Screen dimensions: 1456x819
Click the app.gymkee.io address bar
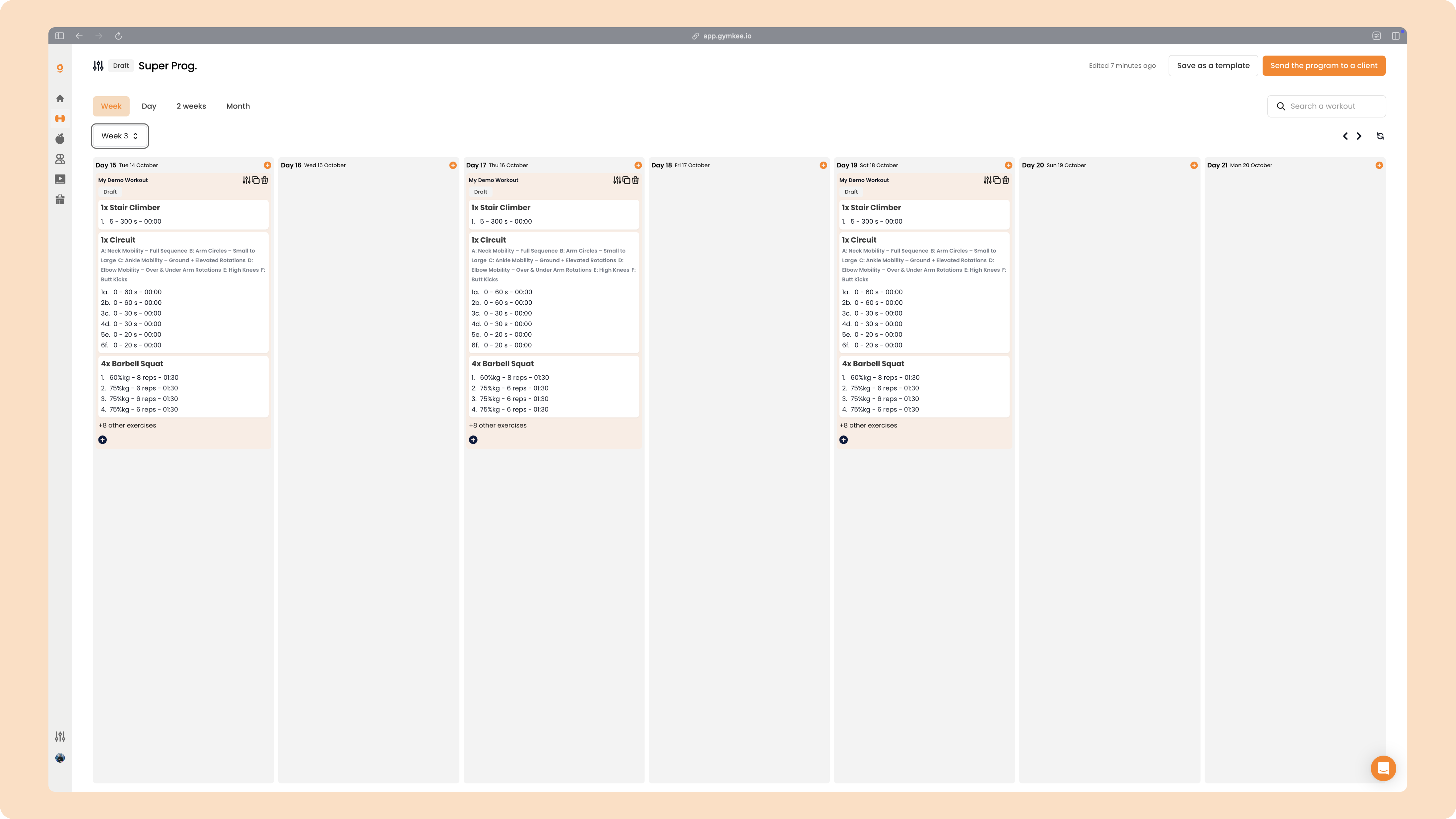click(x=722, y=36)
